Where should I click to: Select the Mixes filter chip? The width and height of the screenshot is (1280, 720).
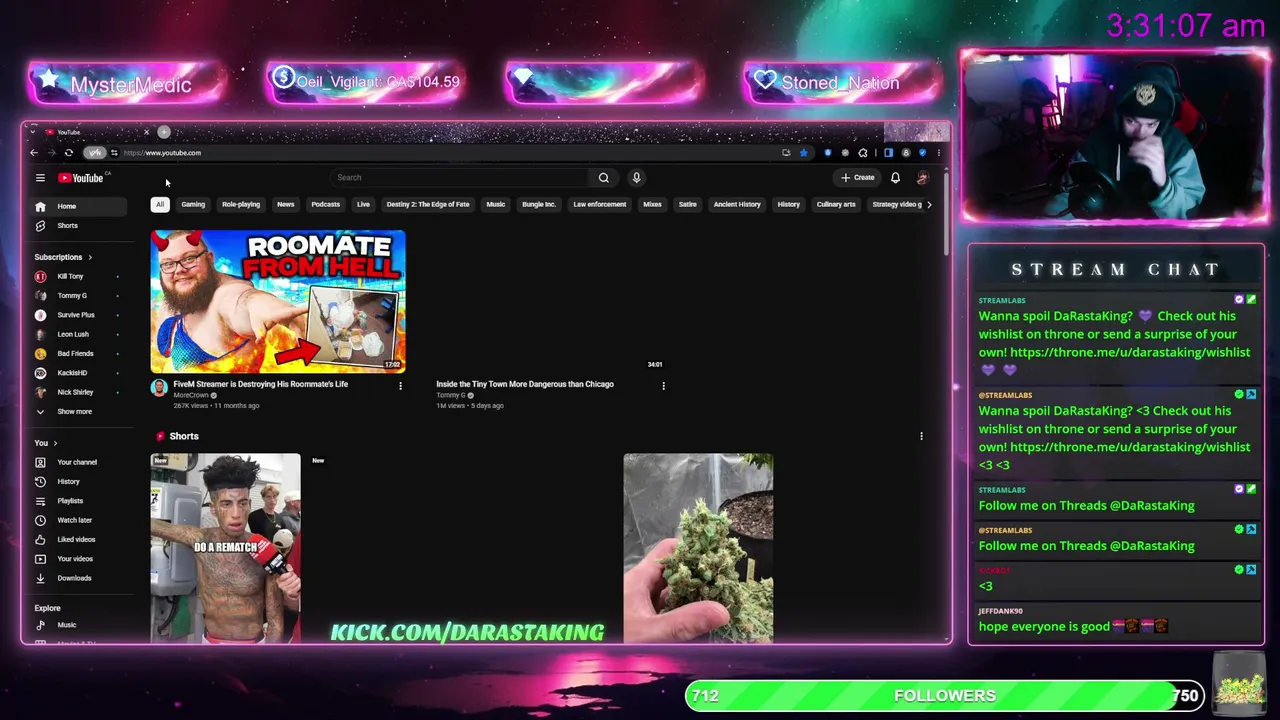[652, 205]
